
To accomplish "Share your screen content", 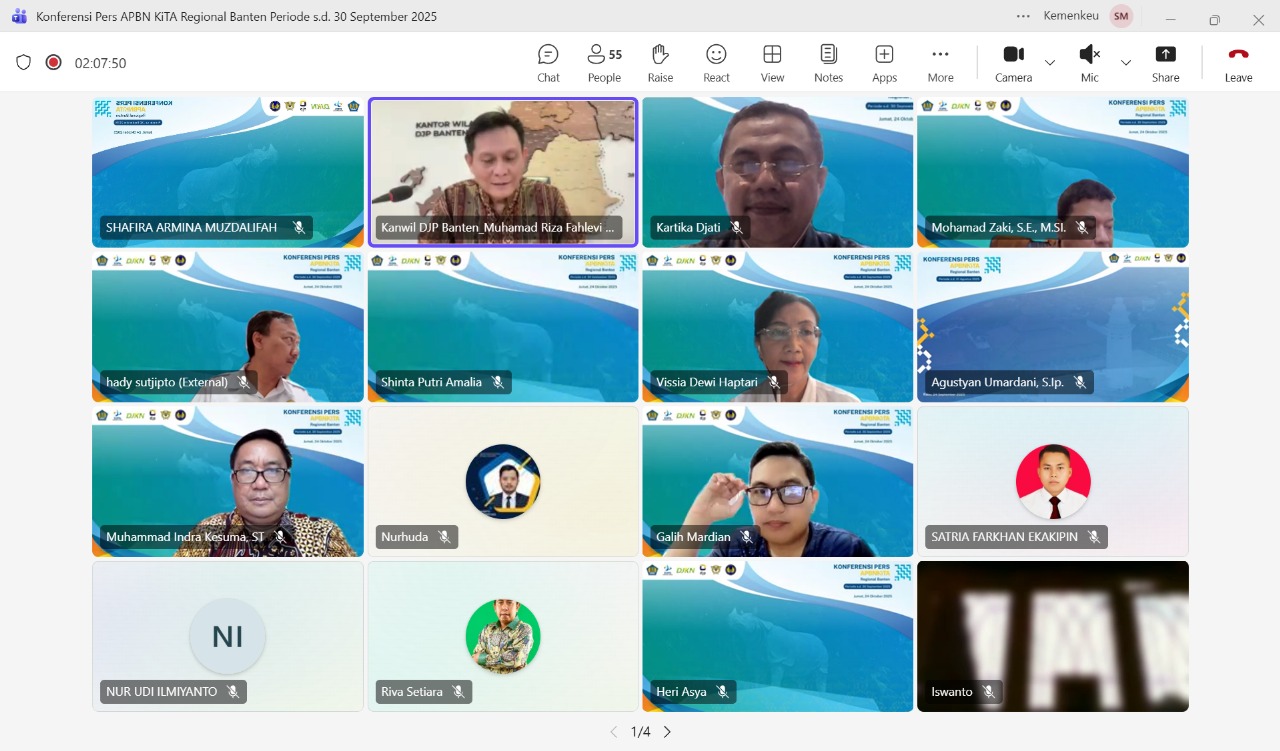I will click(x=1165, y=63).
